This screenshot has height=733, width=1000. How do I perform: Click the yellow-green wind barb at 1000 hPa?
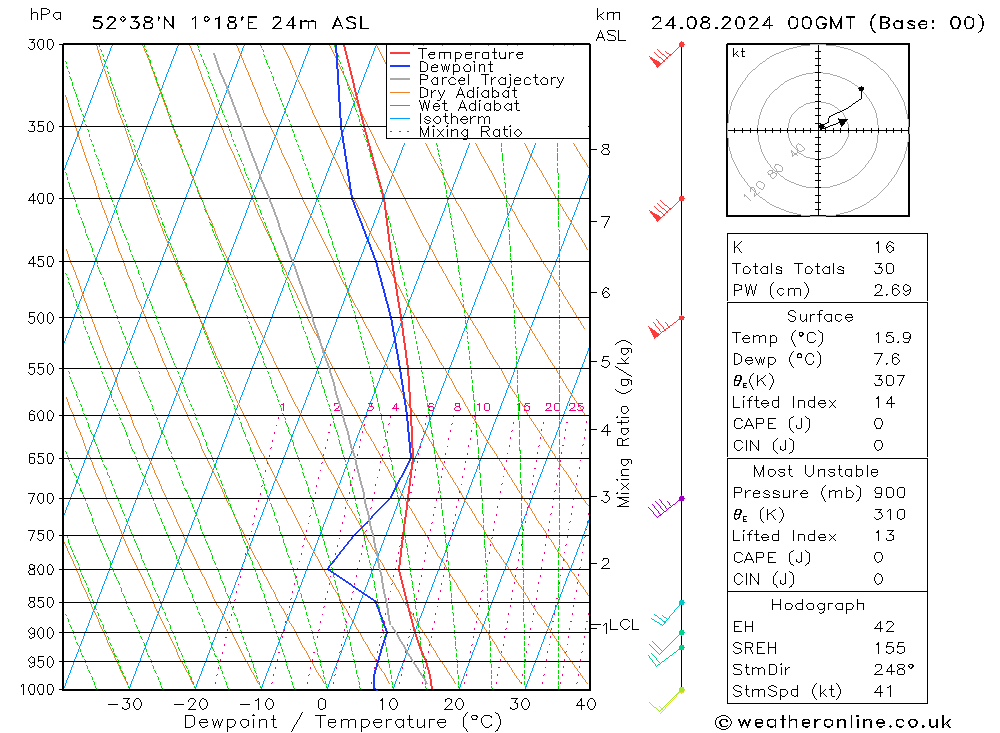point(666,700)
